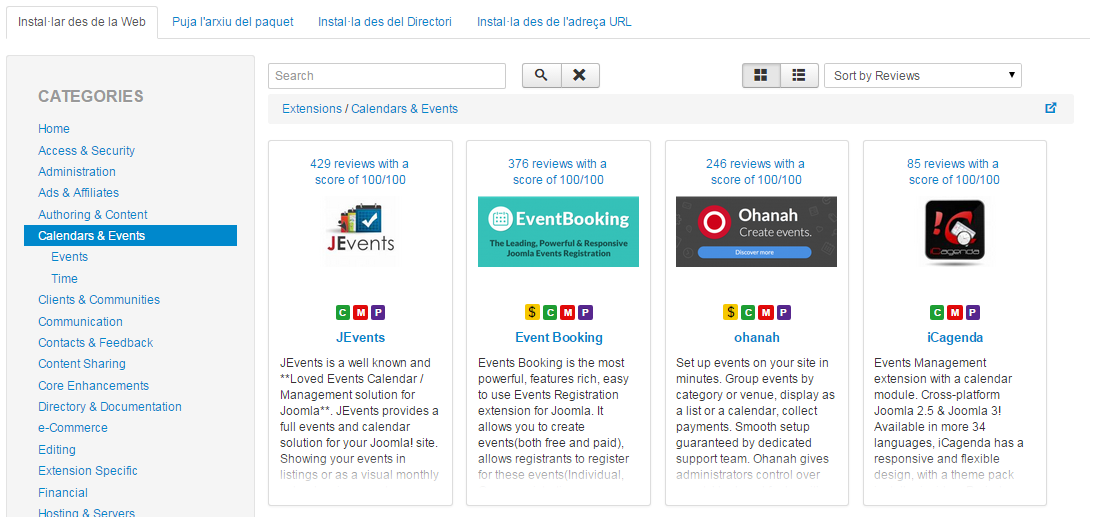
Task: Click the green C component badge under iCagenda
Action: pyautogui.click(x=937, y=312)
